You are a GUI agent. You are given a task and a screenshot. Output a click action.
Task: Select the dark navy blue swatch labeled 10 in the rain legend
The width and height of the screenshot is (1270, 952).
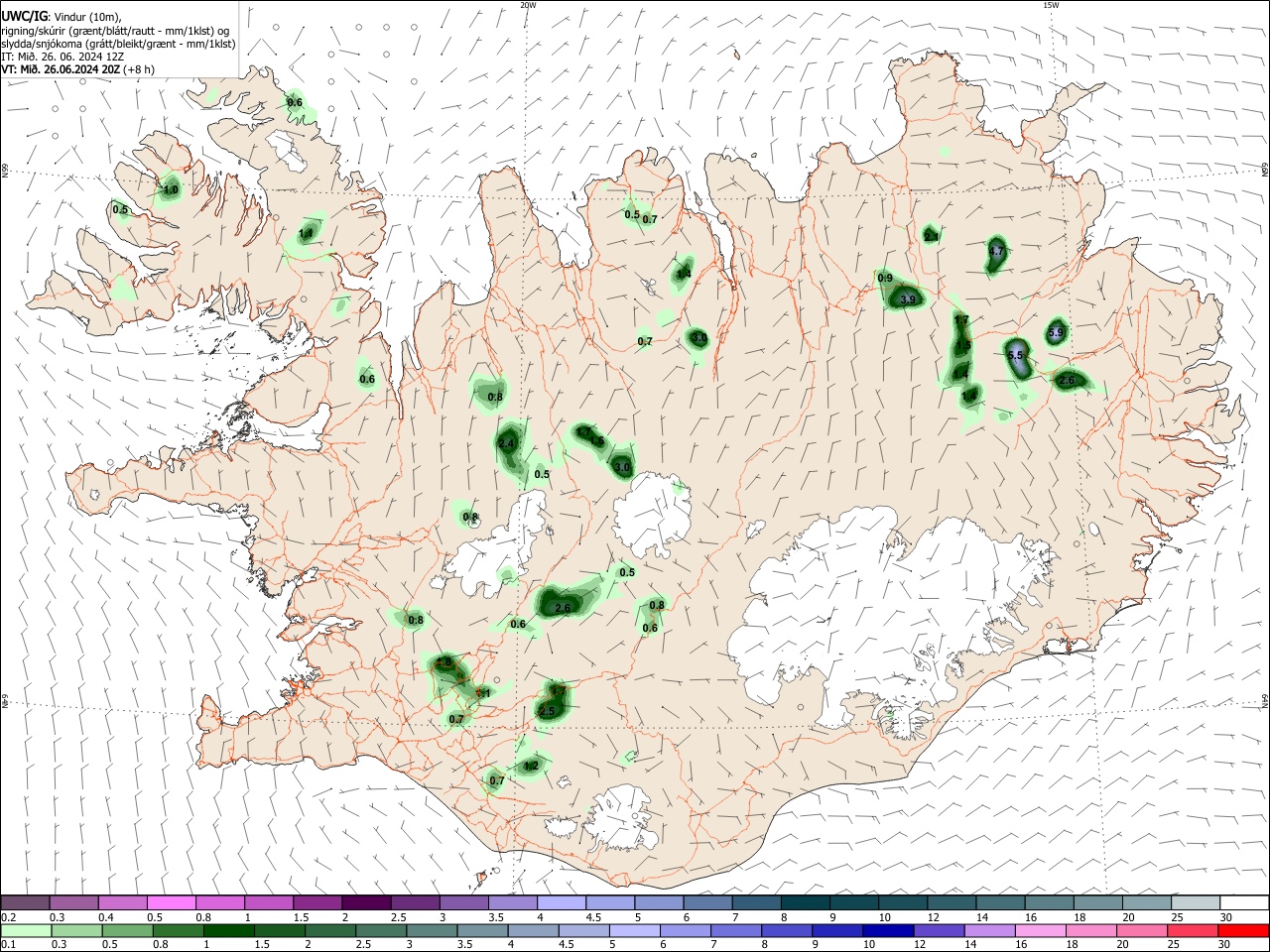pyautogui.click(x=887, y=930)
